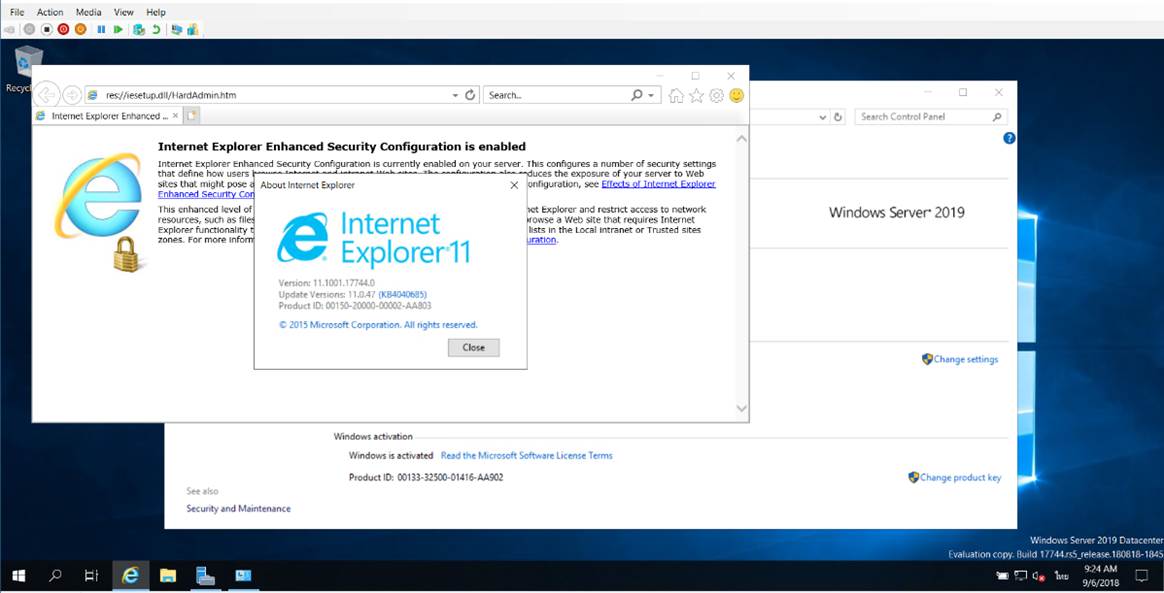The width and height of the screenshot is (1164, 593).
Task: Open the Security and Maintenance link
Action: click(238, 508)
